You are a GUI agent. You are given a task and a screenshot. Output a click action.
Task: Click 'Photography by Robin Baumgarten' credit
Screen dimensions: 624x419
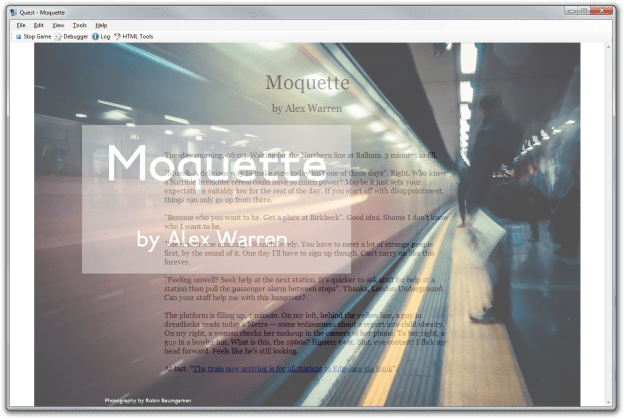[148, 400]
